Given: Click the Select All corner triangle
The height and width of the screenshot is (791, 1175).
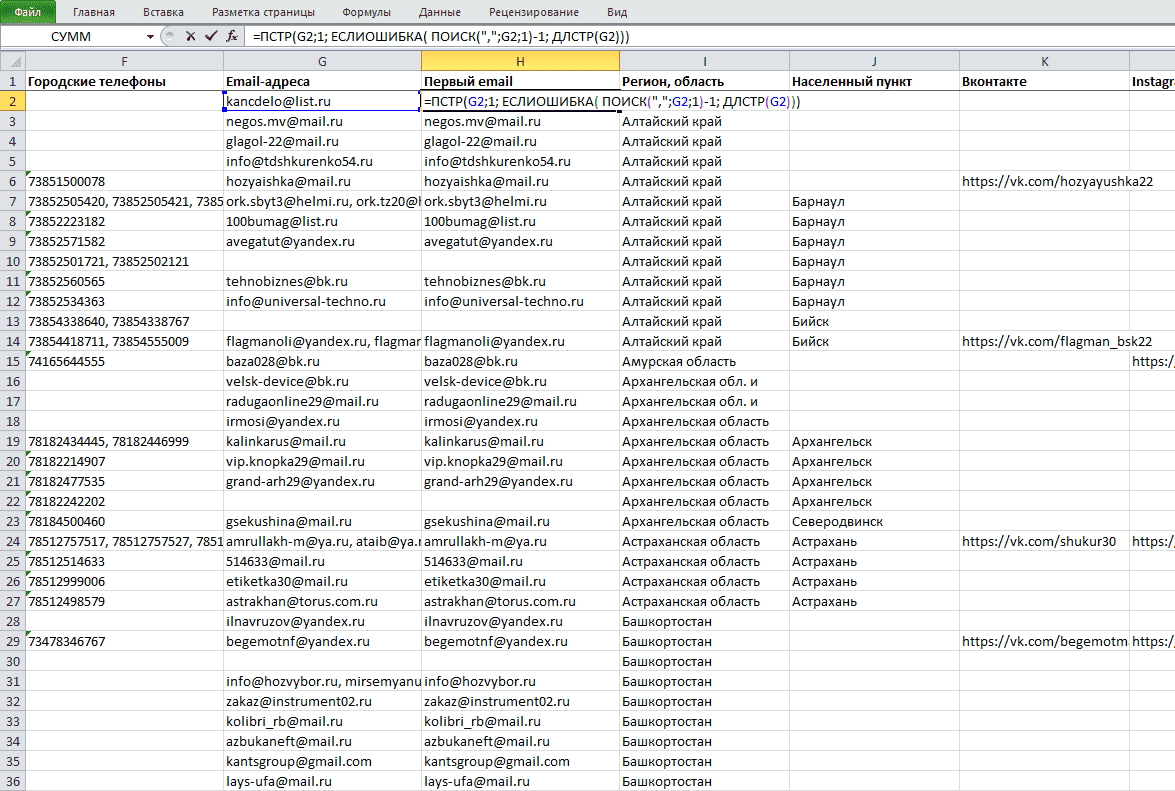Looking at the screenshot, I should click(13, 61).
